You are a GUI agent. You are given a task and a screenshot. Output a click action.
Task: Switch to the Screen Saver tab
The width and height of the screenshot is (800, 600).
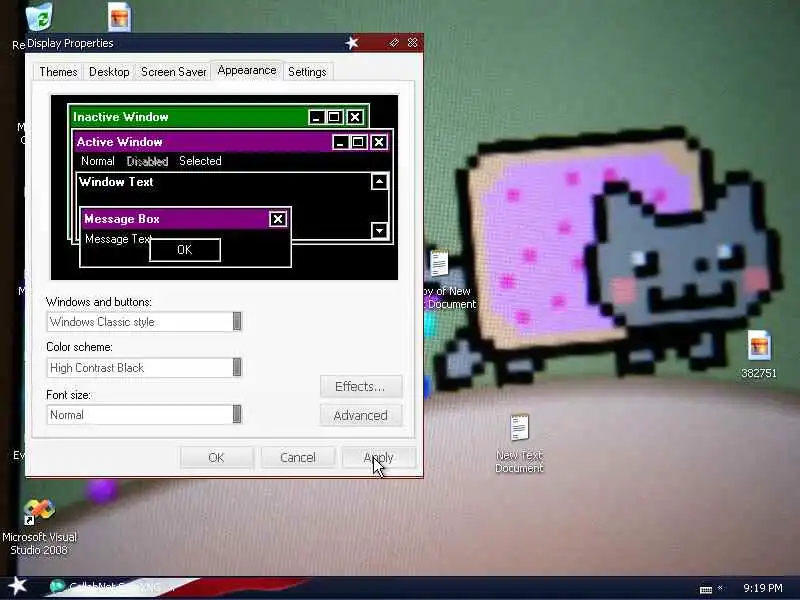coord(173,72)
